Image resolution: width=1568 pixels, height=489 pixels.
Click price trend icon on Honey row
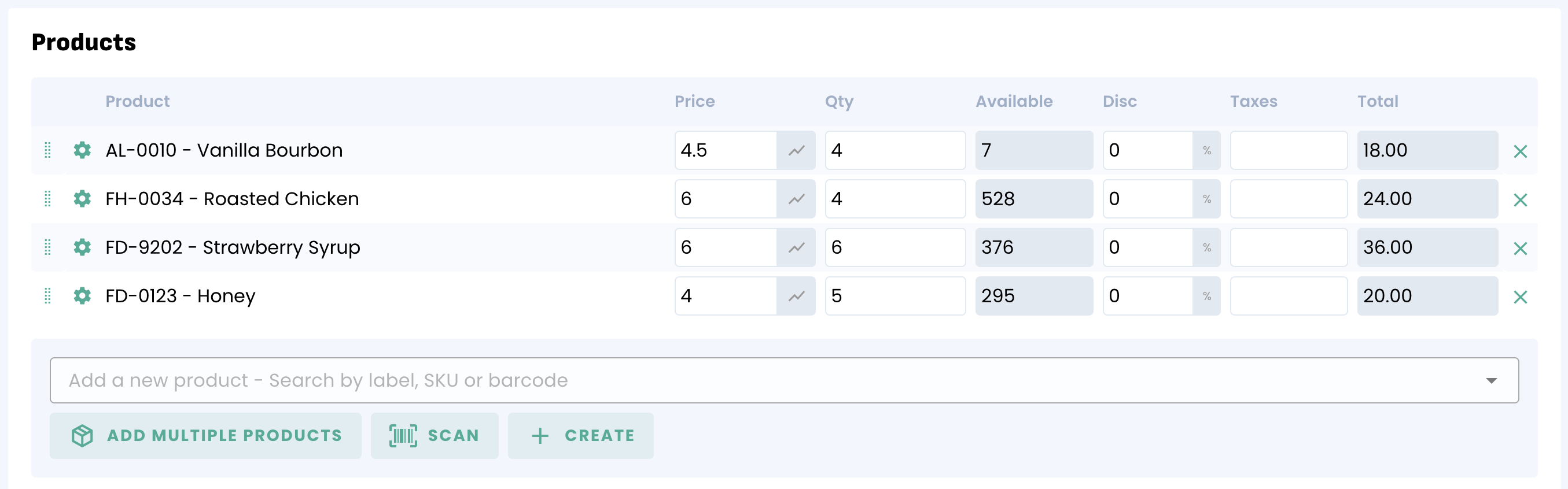pos(796,296)
